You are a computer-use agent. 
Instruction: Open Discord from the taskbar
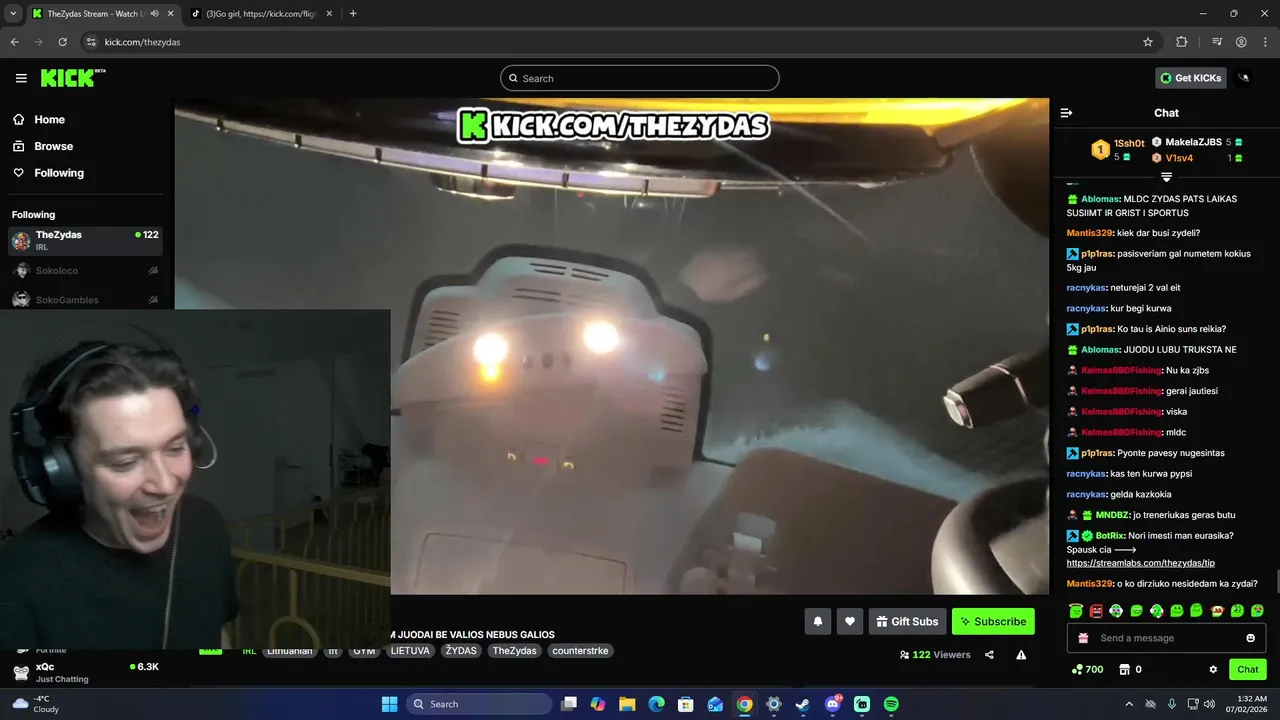click(833, 704)
